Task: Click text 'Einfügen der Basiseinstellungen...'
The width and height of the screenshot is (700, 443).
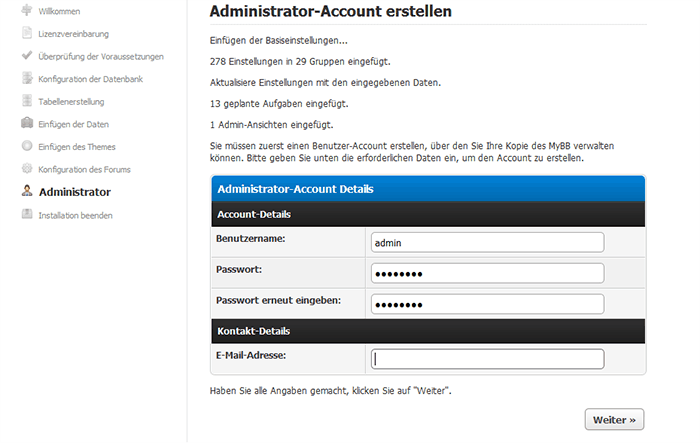Action: (x=279, y=41)
